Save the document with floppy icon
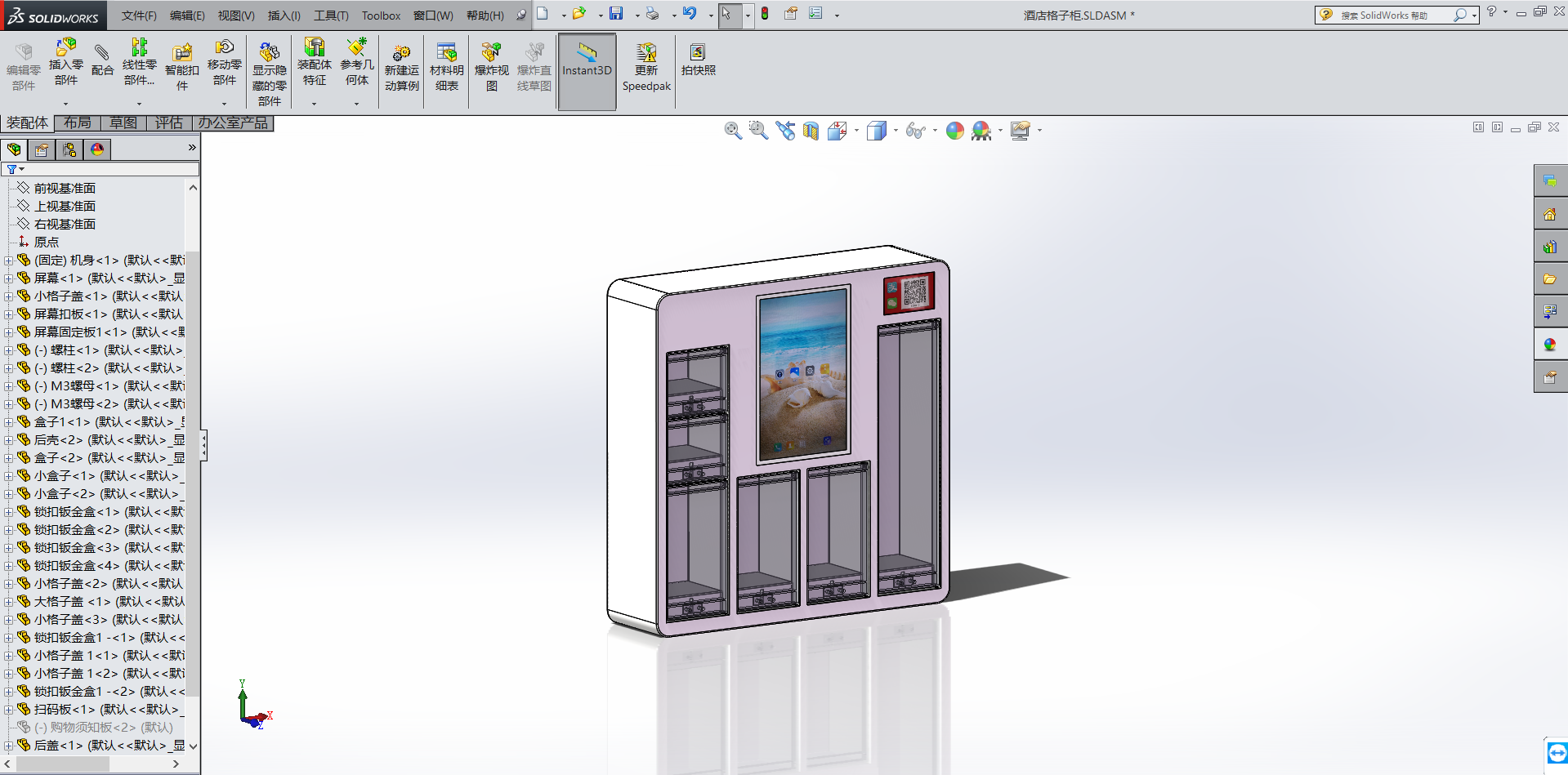The height and width of the screenshot is (775, 1568). point(616,13)
